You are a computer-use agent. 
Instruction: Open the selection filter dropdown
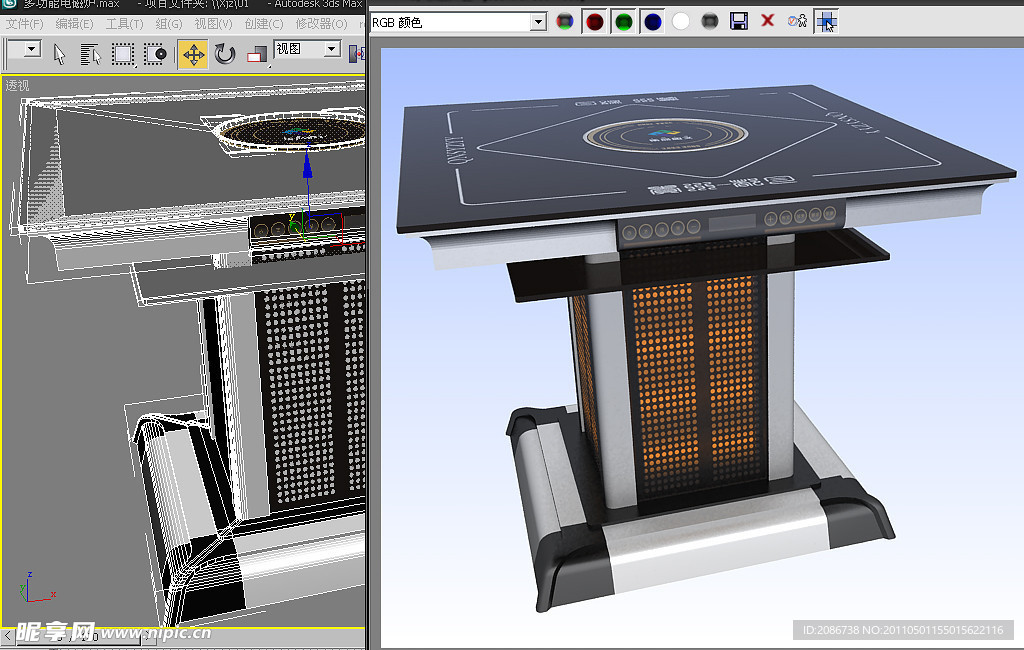[x=31, y=49]
